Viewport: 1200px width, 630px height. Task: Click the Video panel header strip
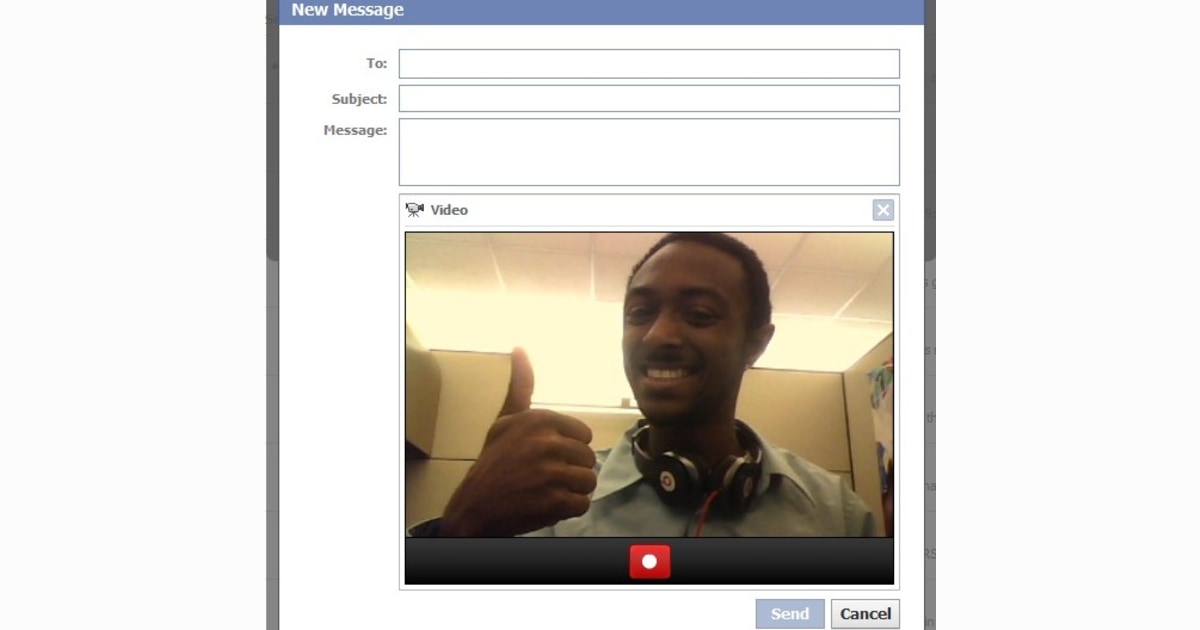[650, 210]
